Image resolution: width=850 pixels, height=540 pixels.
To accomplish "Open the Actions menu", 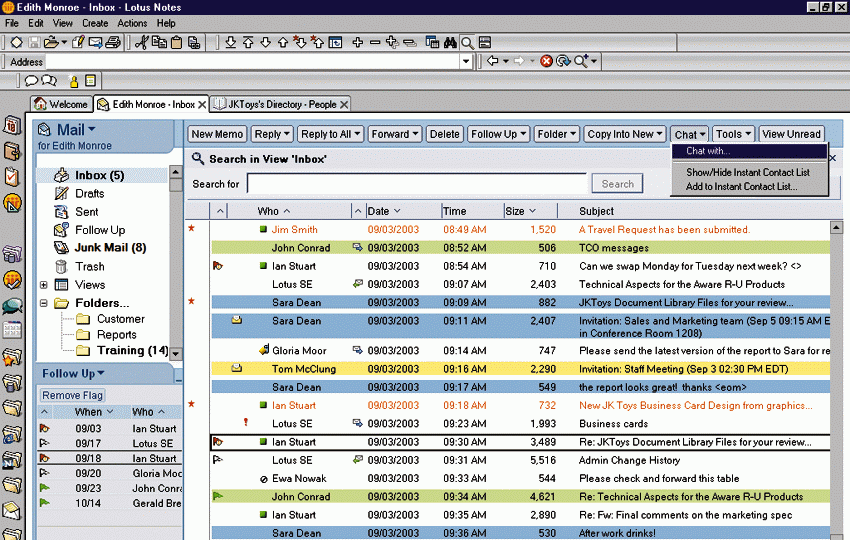I will click(132, 23).
